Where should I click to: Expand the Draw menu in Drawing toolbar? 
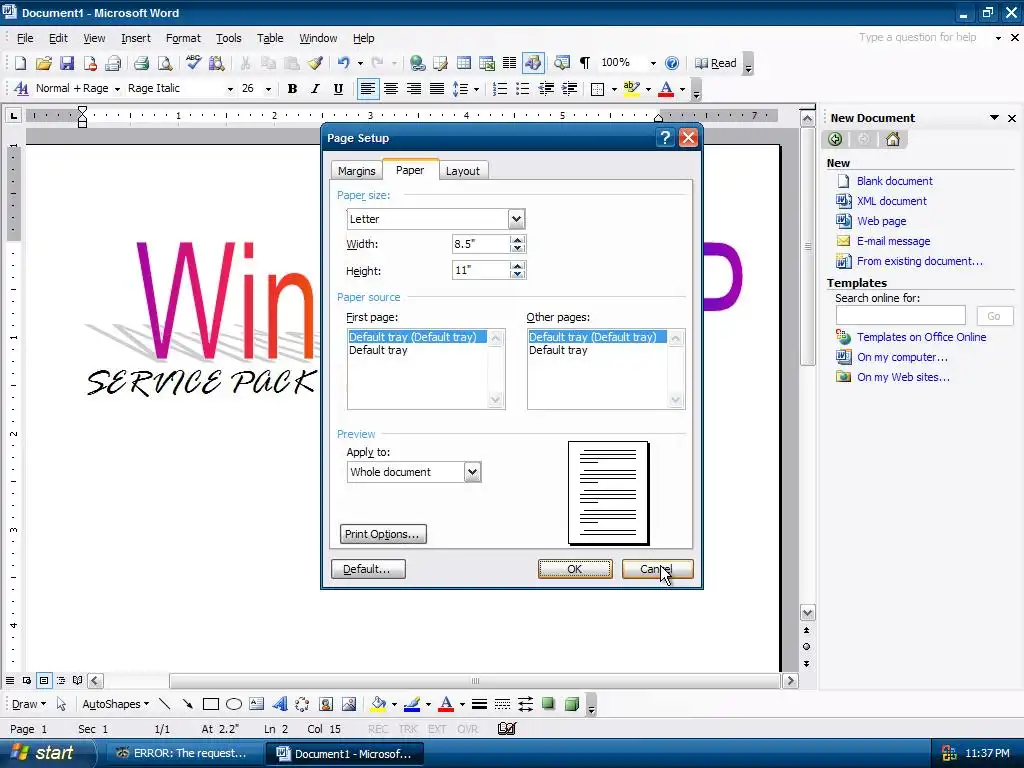point(29,704)
